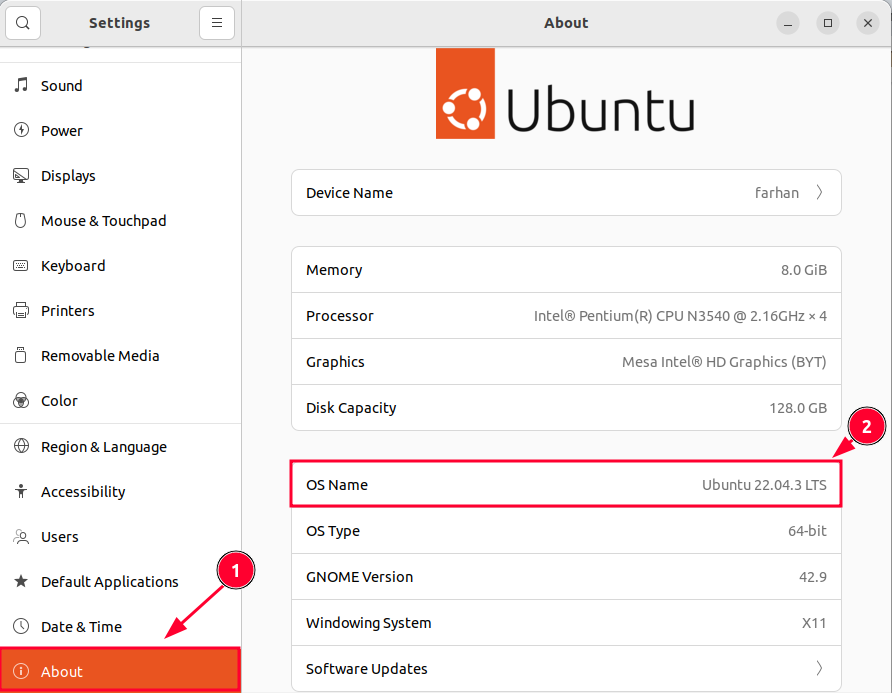Minimize the Settings window
Viewport: 892px width, 693px height.
[x=788, y=23]
